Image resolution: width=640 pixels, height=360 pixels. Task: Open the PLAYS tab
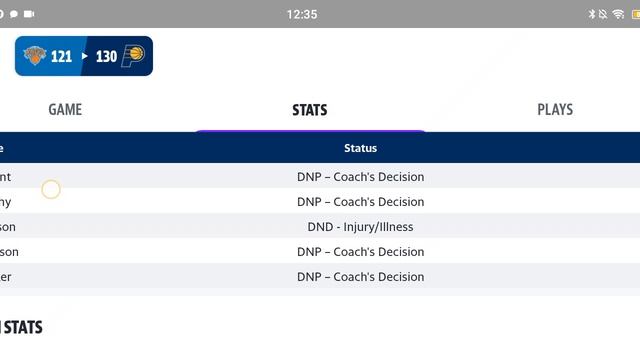coord(555,109)
